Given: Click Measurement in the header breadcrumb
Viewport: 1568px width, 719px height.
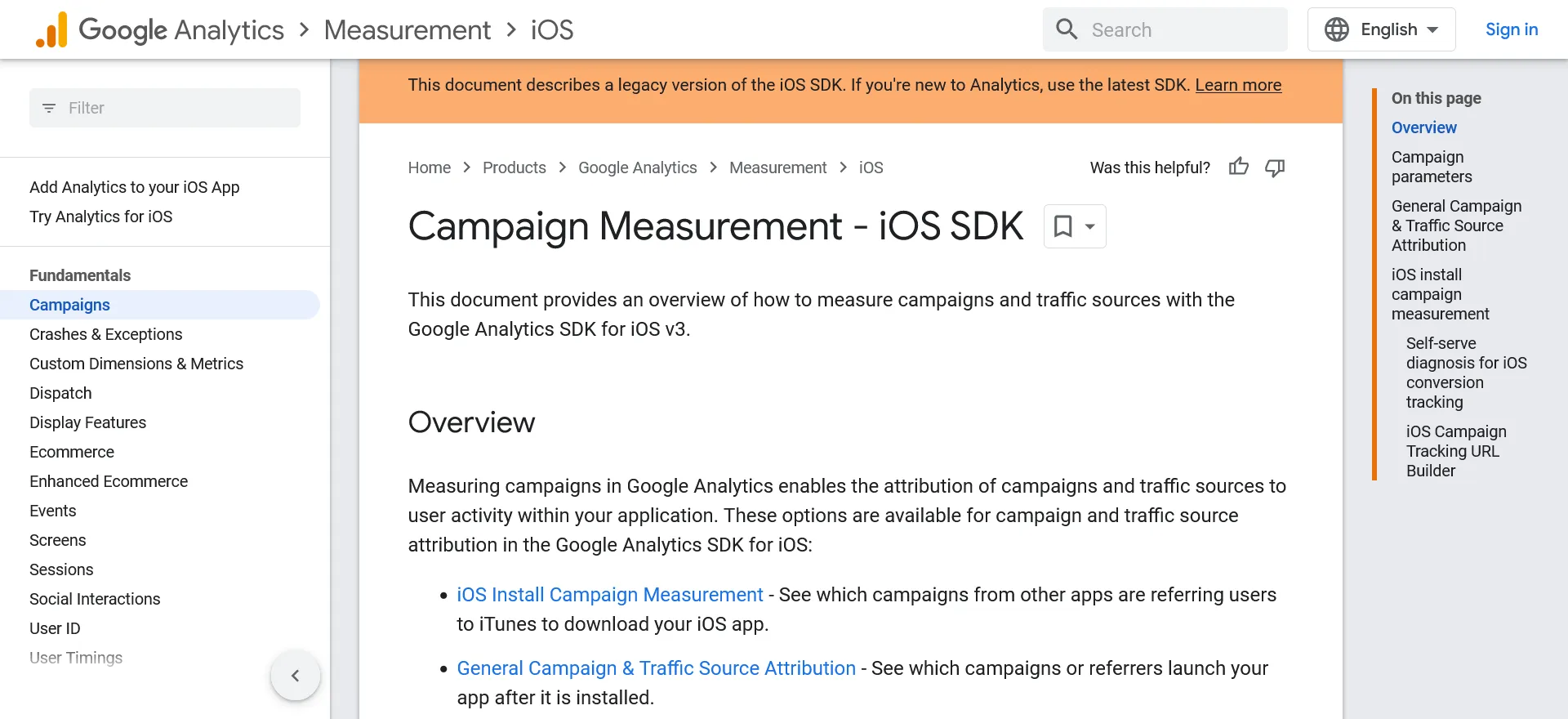Looking at the screenshot, I should coord(408,30).
